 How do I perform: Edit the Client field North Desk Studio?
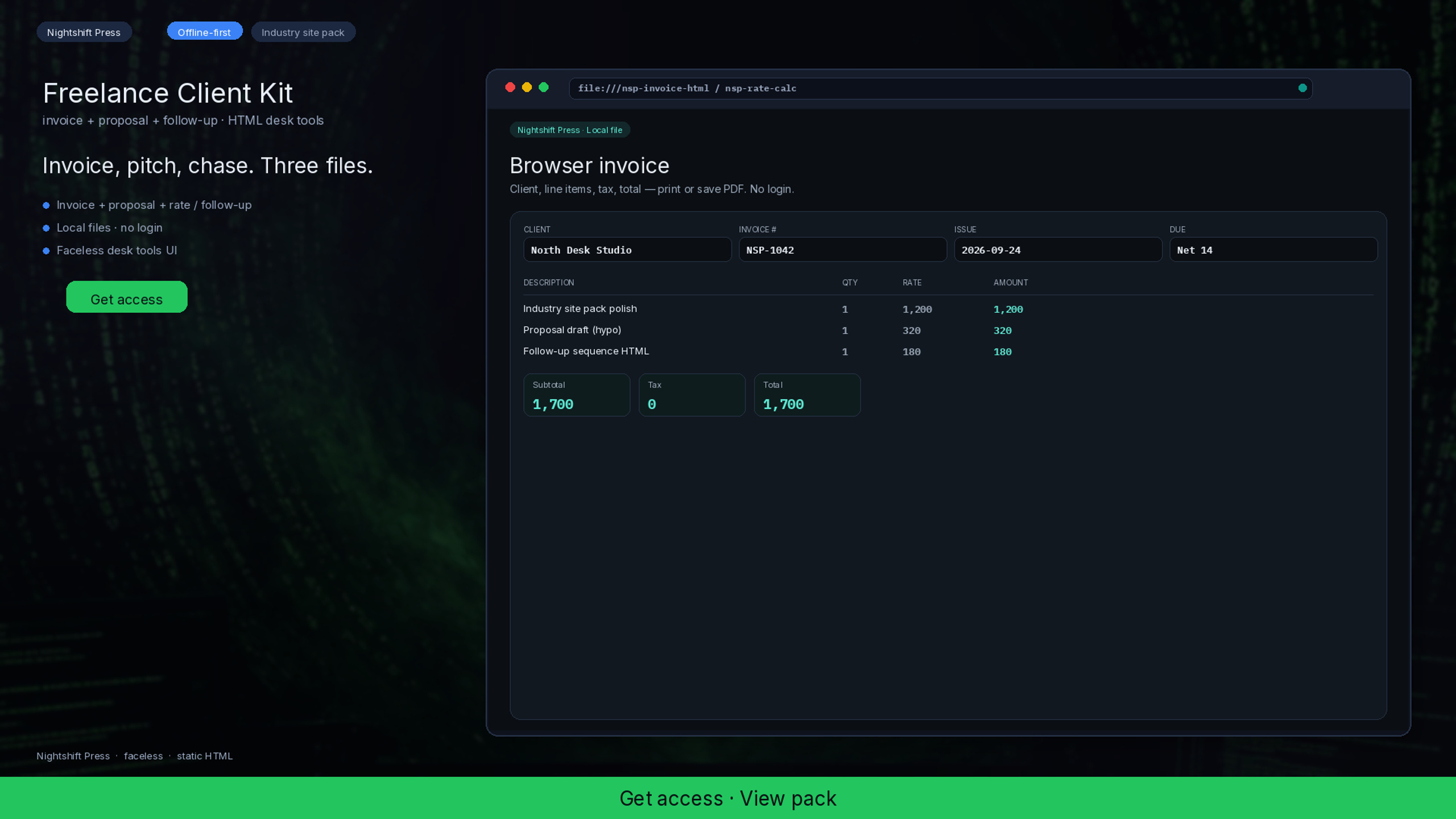627,250
